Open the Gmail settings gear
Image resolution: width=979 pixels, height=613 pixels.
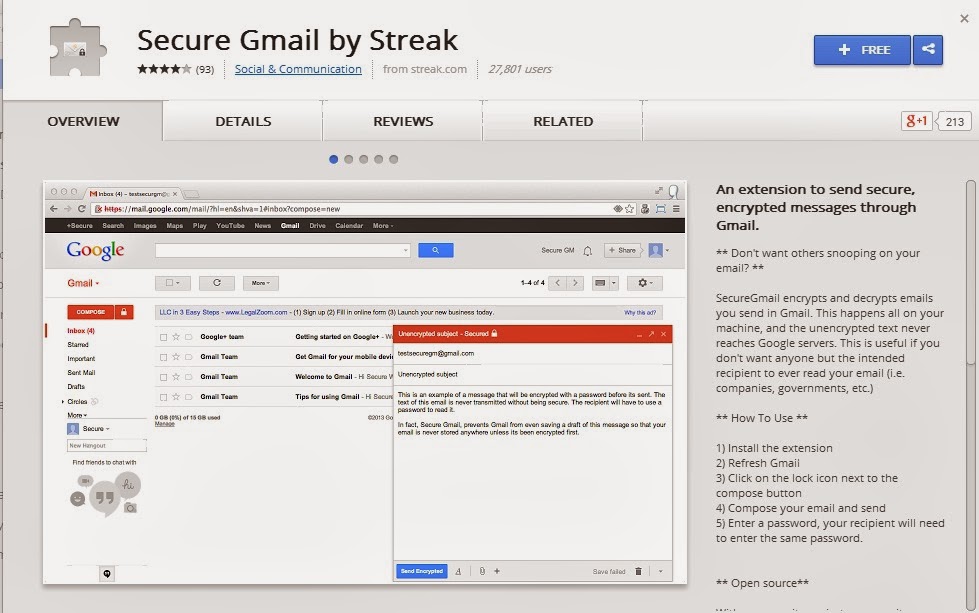pos(644,283)
